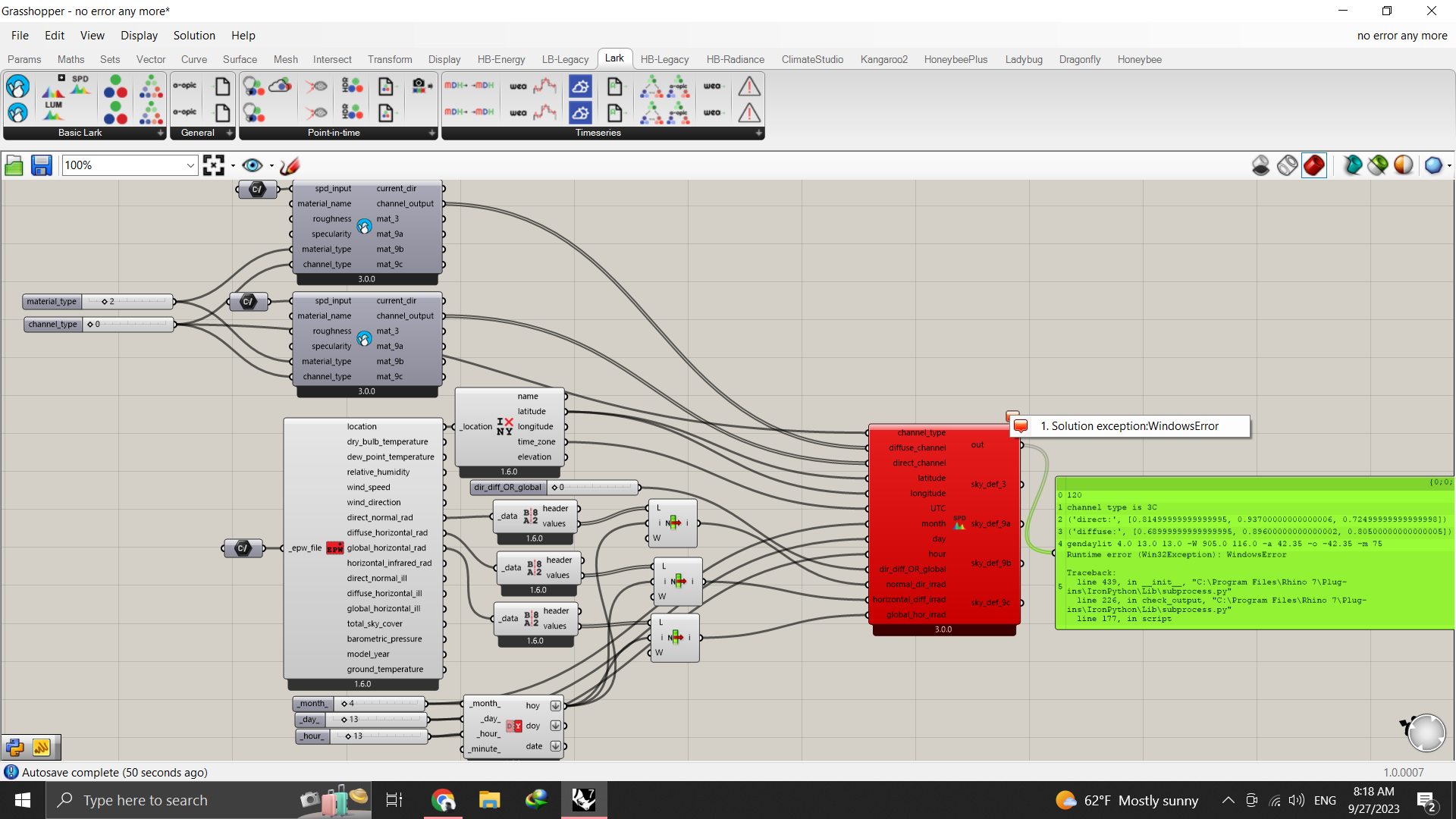The height and width of the screenshot is (819, 1456).
Task: Select the blue cloud sky tool in Timeseries
Action: [581, 87]
